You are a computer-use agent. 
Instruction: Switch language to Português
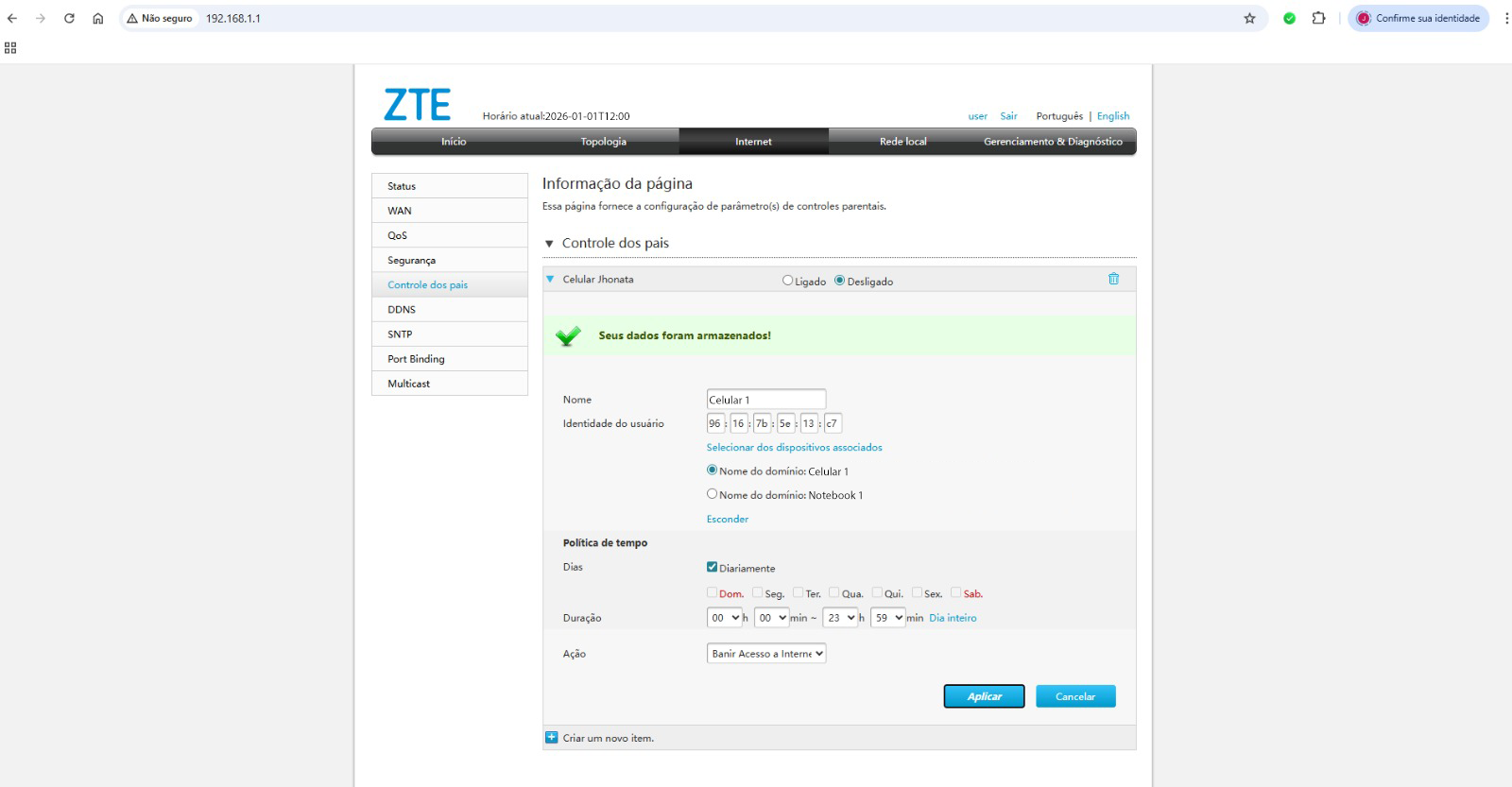click(1059, 116)
